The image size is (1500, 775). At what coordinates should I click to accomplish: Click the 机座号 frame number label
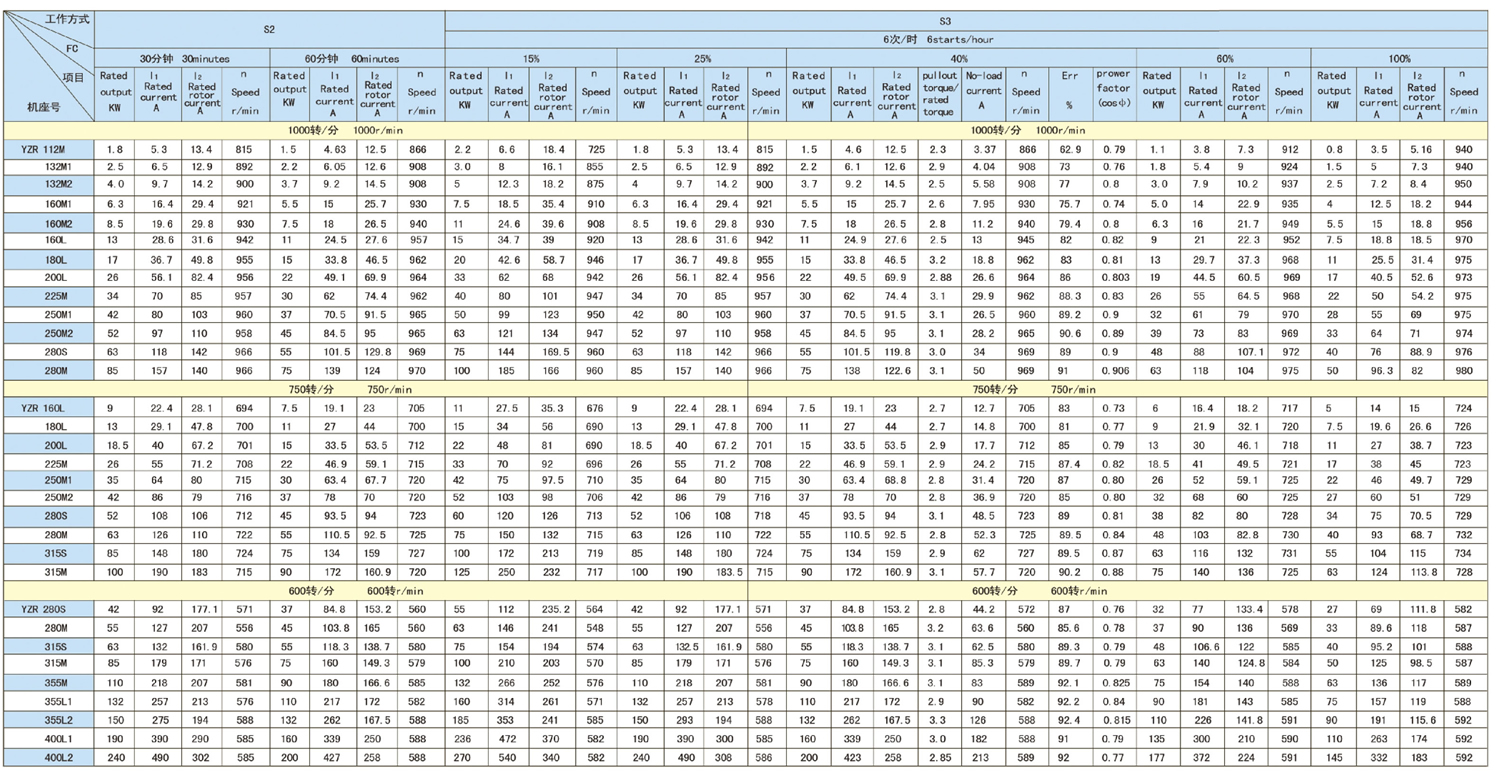pos(44,105)
